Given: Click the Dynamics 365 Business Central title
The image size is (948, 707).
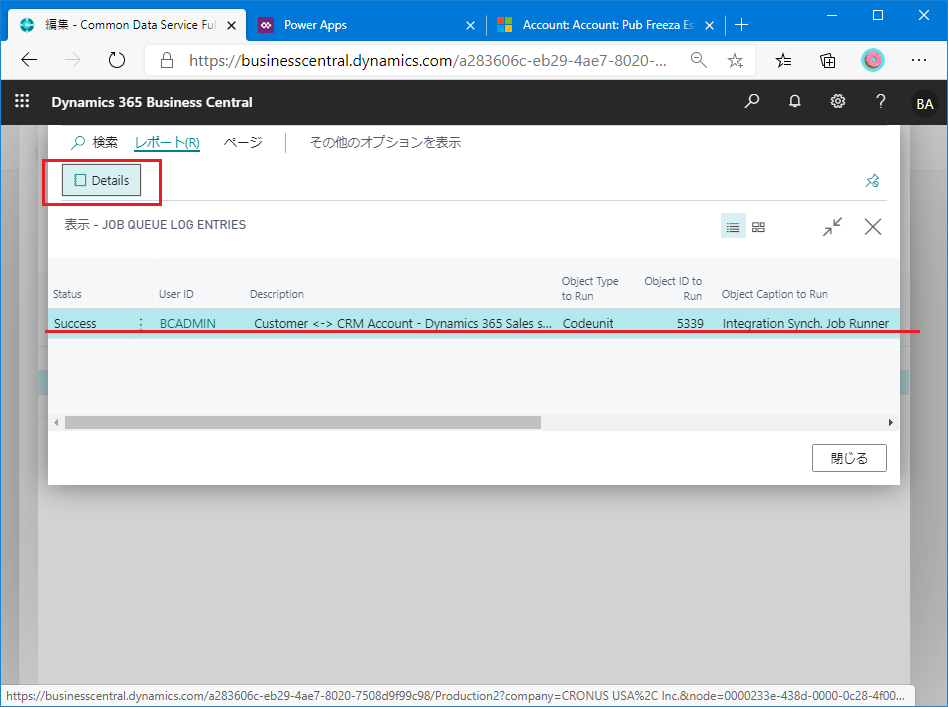Looking at the screenshot, I should [152, 102].
